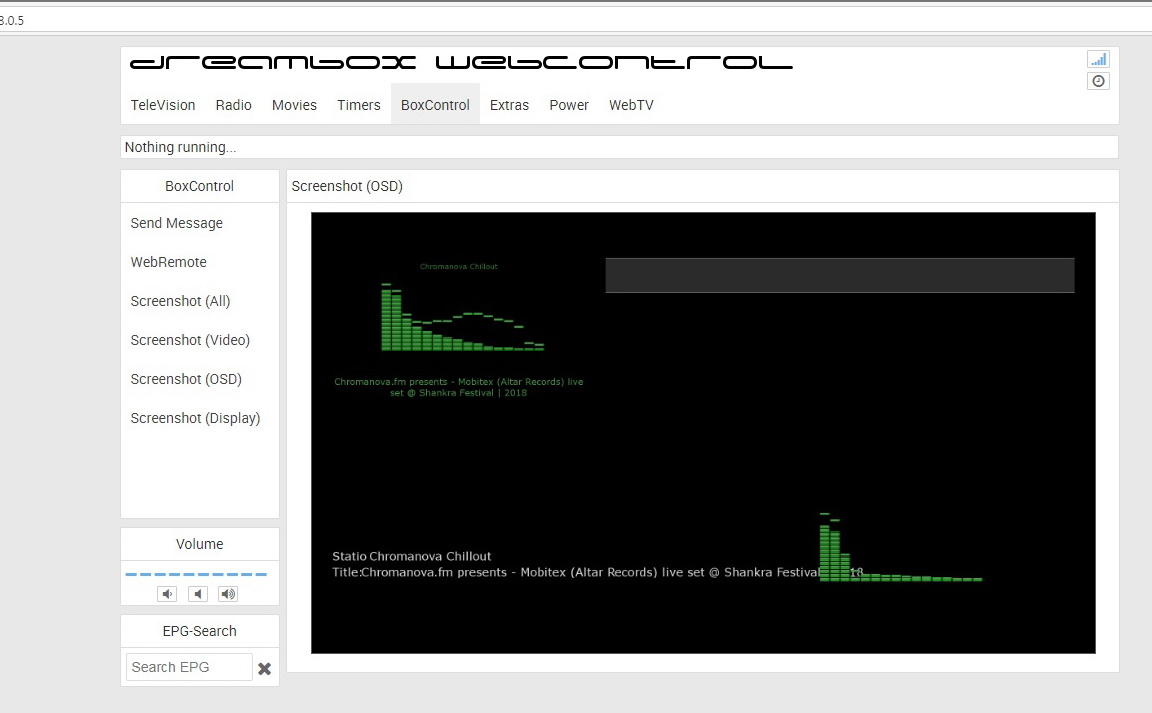This screenshot has height=713, width=1152.
Task: Set volume on the dashed volume bar
Action: pos(196,574)
